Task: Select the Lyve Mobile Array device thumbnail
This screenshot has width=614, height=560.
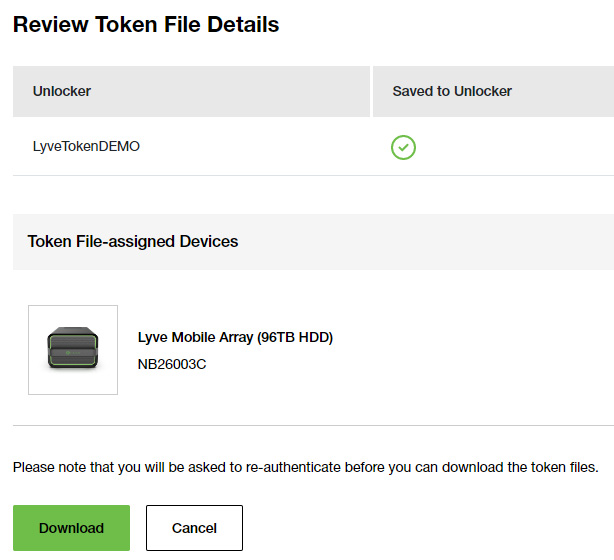Action: coord(73,350)
